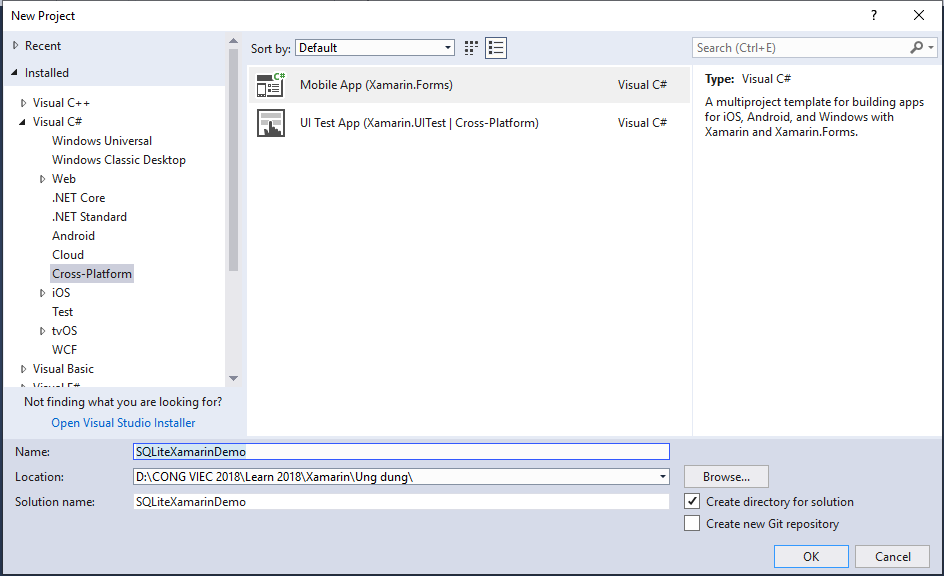Click the Solution name input field
The width and height of the screenshot is (944, 576).
(401, 502)
